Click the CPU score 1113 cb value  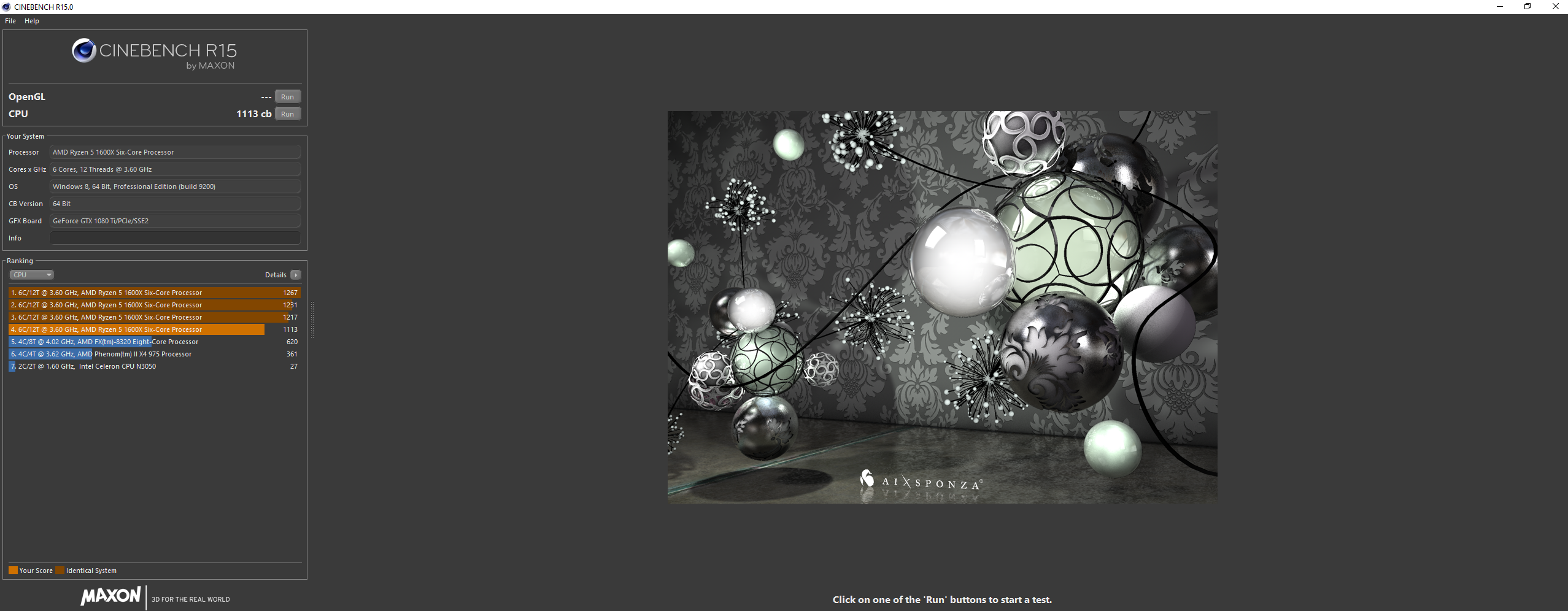[x=253, y=114]
